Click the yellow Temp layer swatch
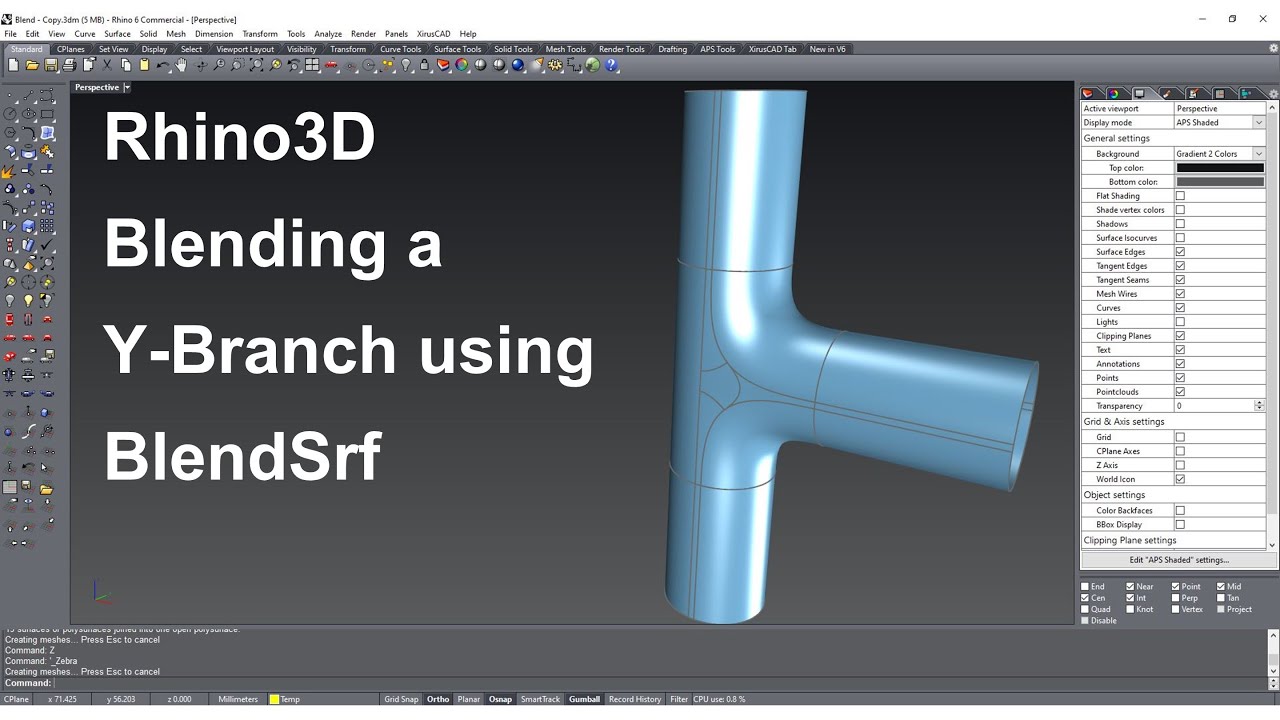The image size is (1280, 720). [x=274, y=699]
